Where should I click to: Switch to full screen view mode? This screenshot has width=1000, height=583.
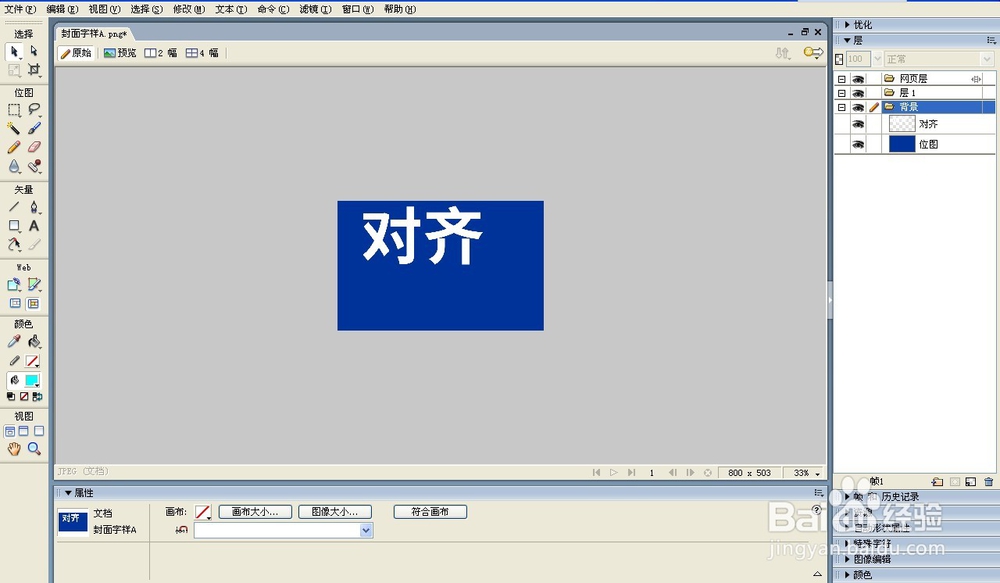coord(39,431)
